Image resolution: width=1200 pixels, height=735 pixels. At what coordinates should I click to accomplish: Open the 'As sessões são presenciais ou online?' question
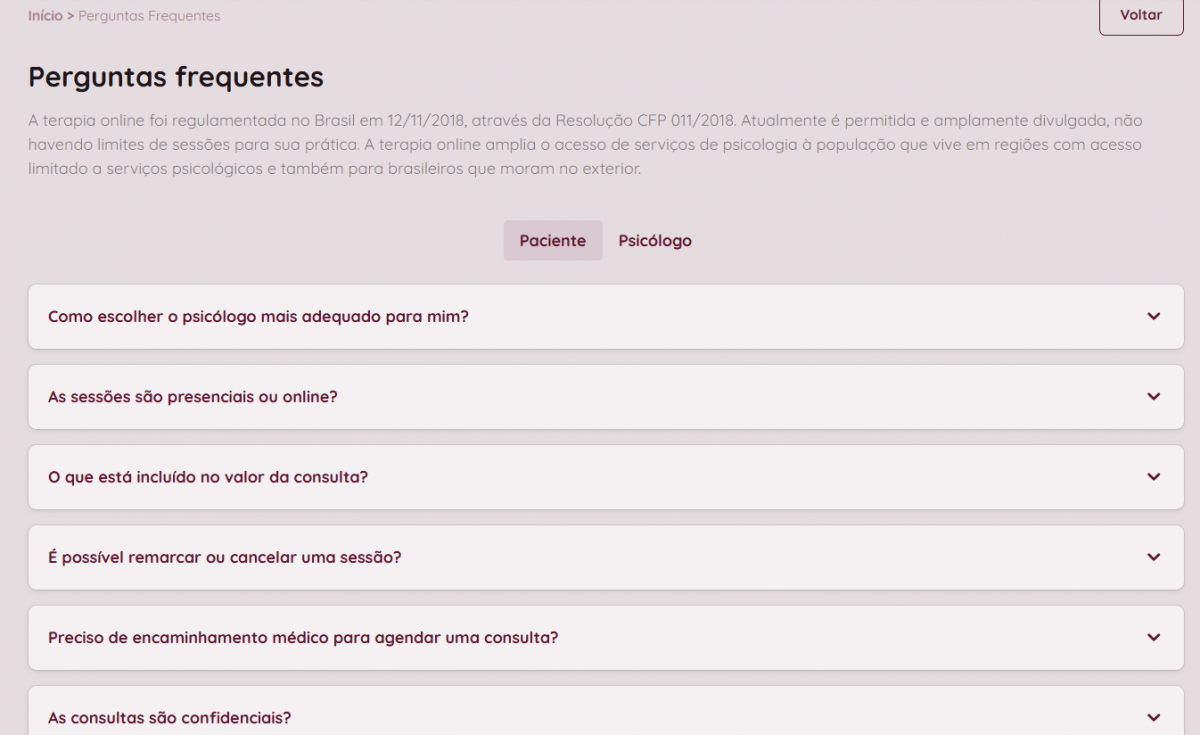(x=193, y=397)
